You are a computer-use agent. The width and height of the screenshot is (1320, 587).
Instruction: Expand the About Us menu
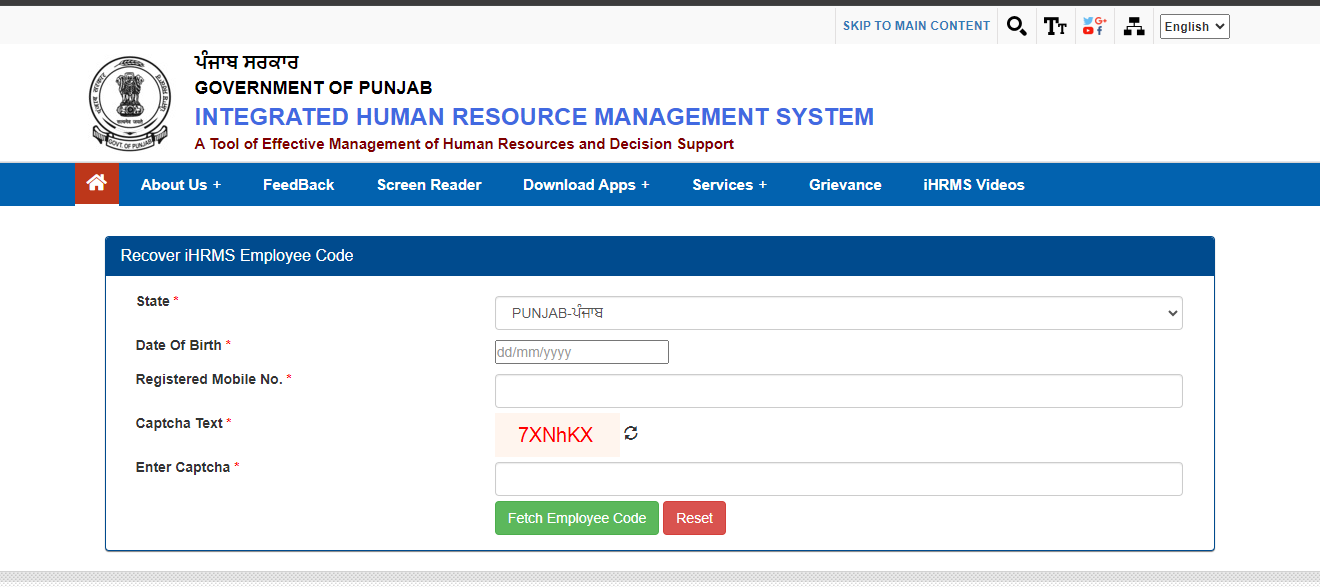[x=181, y=185]
